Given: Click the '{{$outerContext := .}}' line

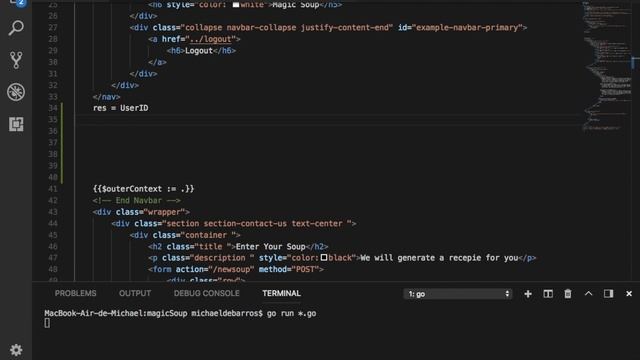Looking at the screenshot, I should [144, 189].
